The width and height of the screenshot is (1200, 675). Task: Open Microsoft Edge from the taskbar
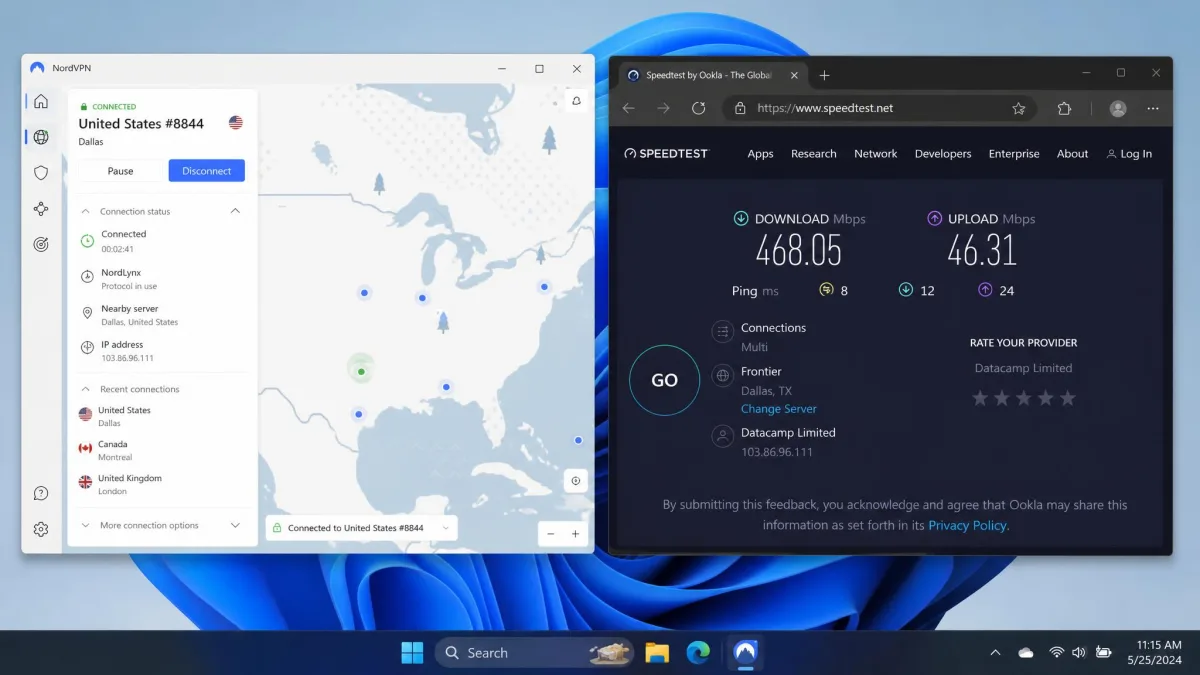click(698, 653)
